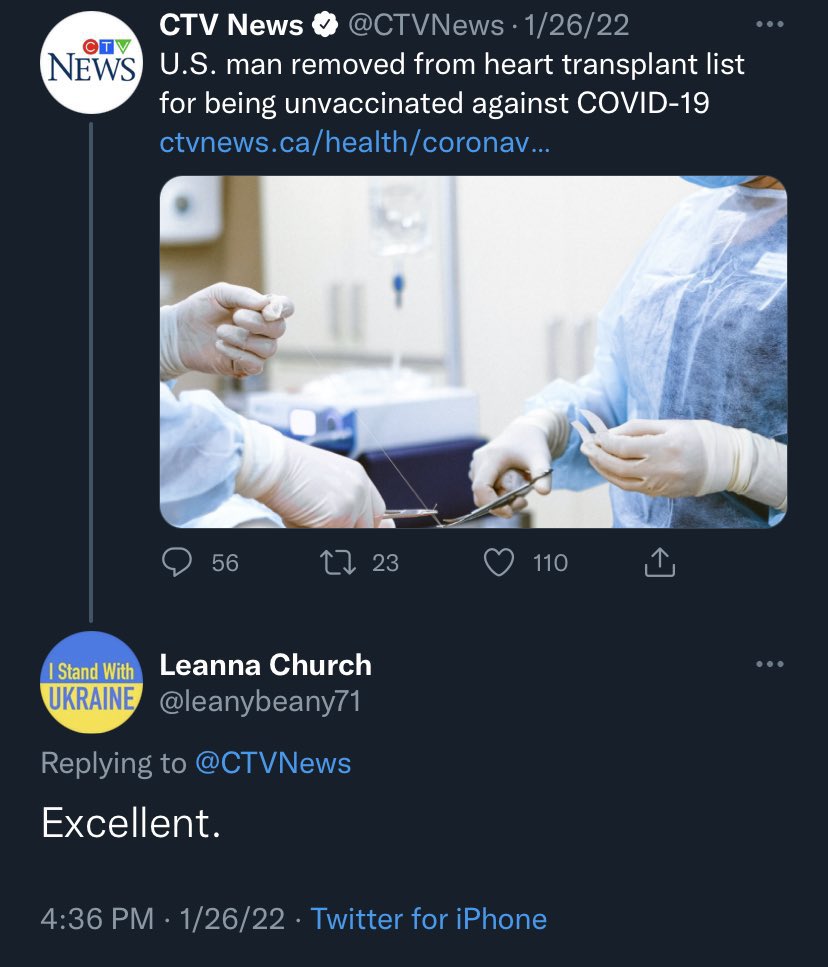
Task: Open the Twitter for iPhone source link
Action: tap(429, 919)
